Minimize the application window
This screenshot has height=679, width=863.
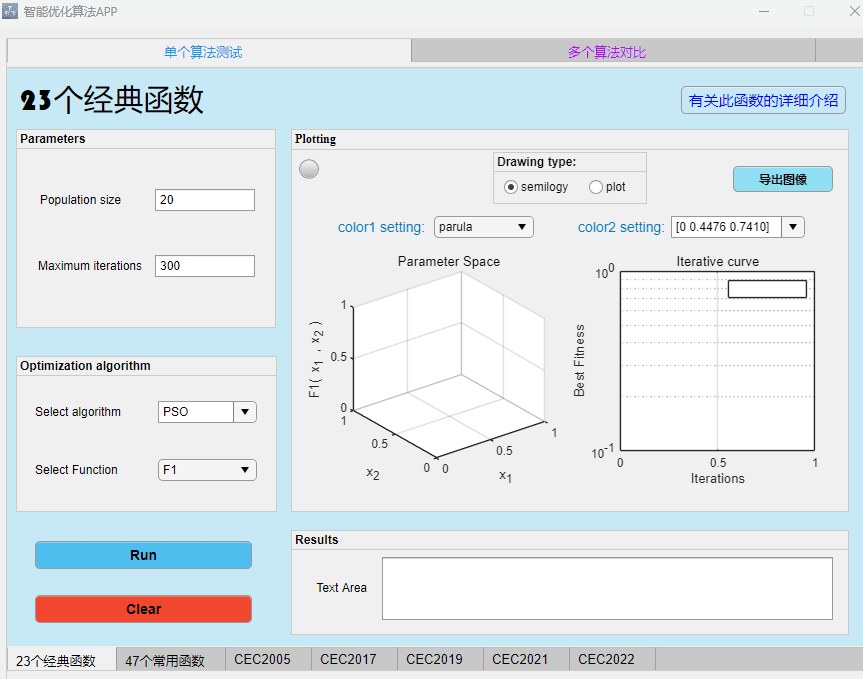(764, 11)
